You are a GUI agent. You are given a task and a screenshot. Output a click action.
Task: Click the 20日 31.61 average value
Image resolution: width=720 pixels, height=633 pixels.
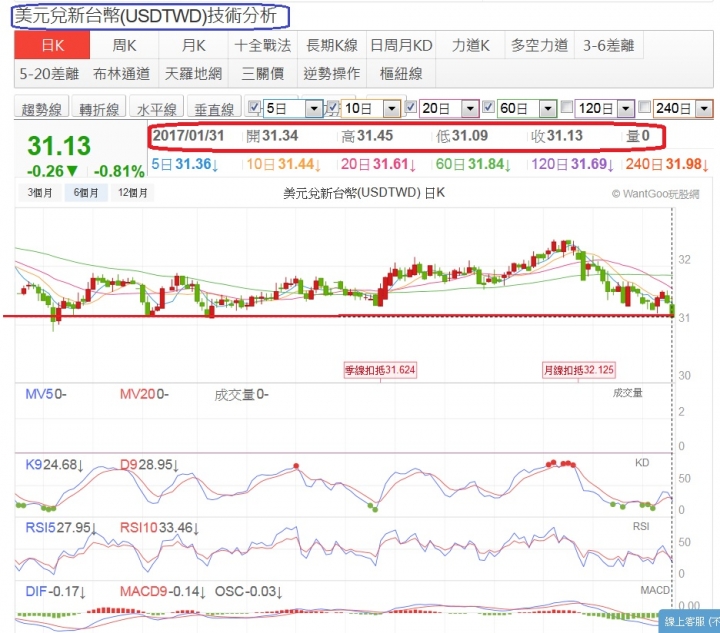click(x=378, y=164)
